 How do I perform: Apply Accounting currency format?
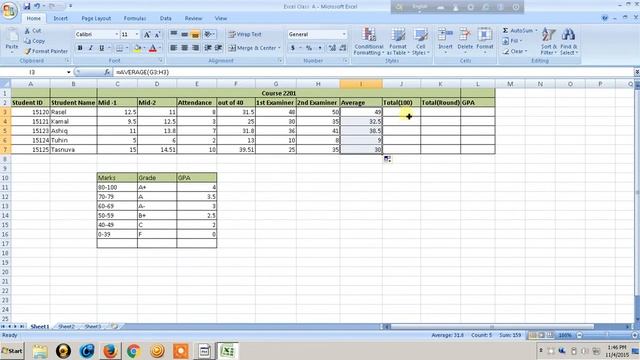pos(293,48)
